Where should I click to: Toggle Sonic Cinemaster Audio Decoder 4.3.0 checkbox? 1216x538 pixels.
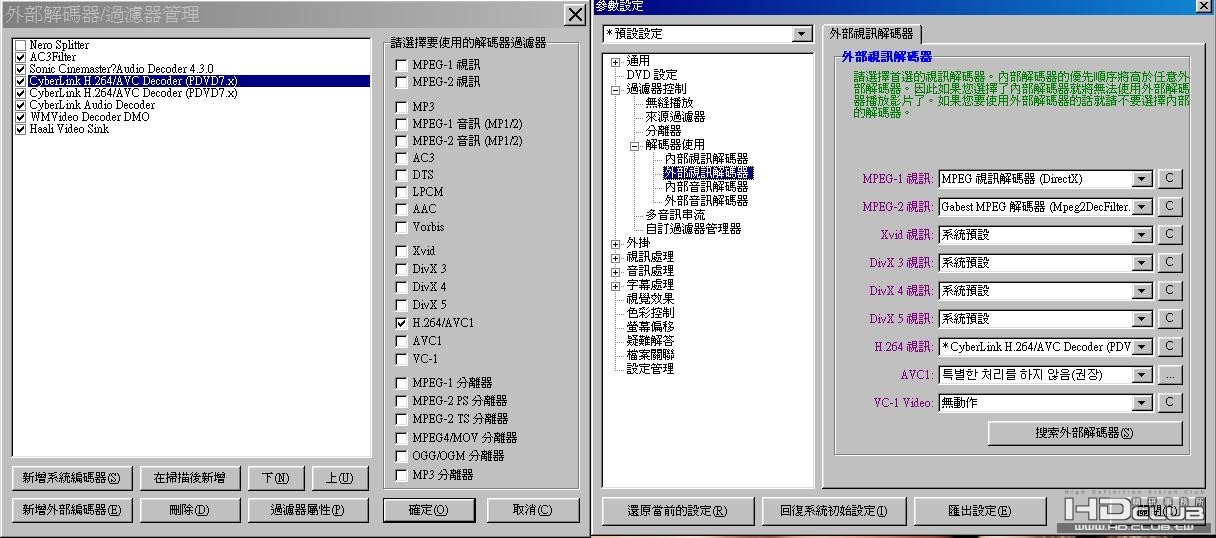21,69
